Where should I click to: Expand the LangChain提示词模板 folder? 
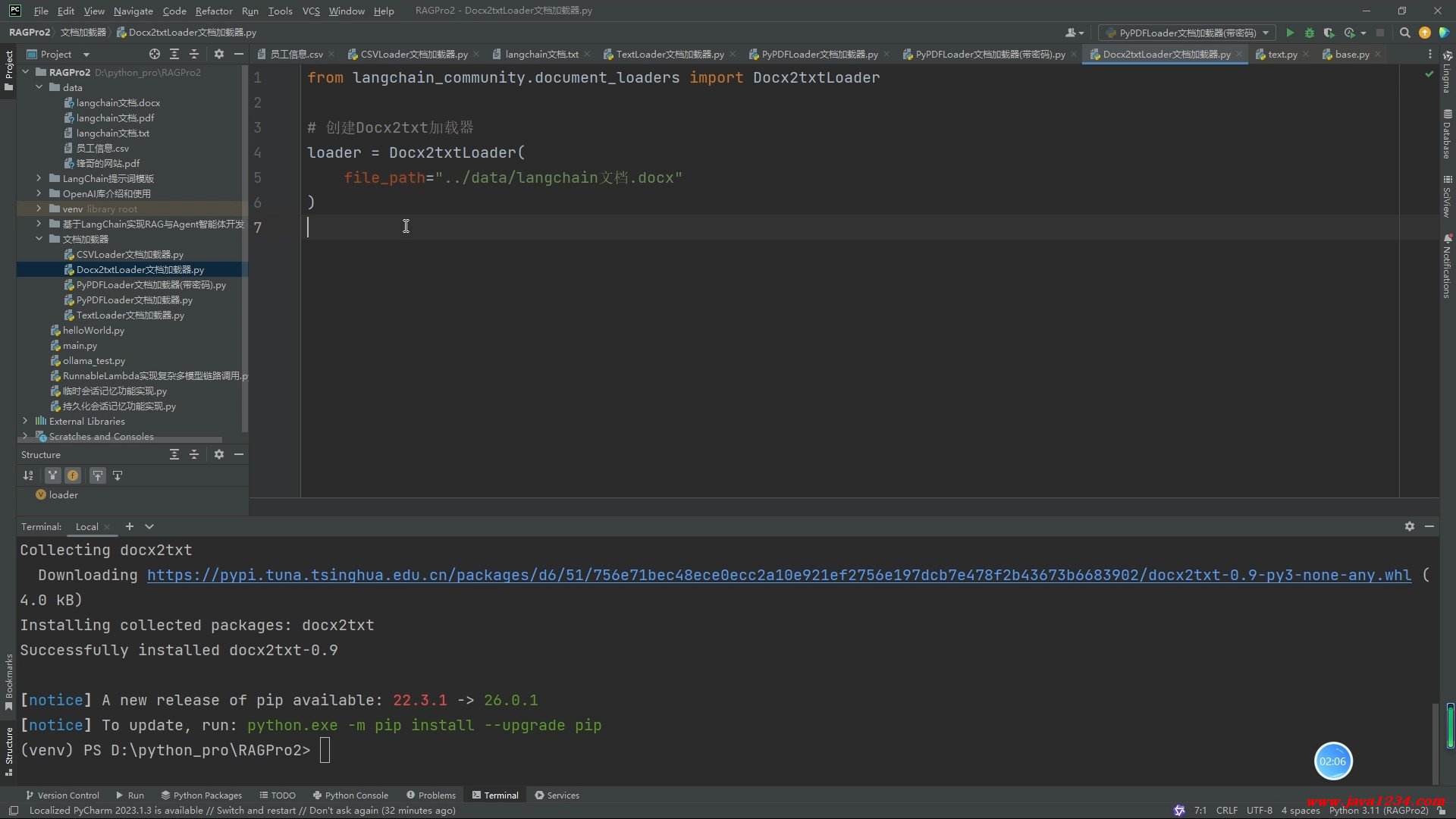(x=39, y=178)
